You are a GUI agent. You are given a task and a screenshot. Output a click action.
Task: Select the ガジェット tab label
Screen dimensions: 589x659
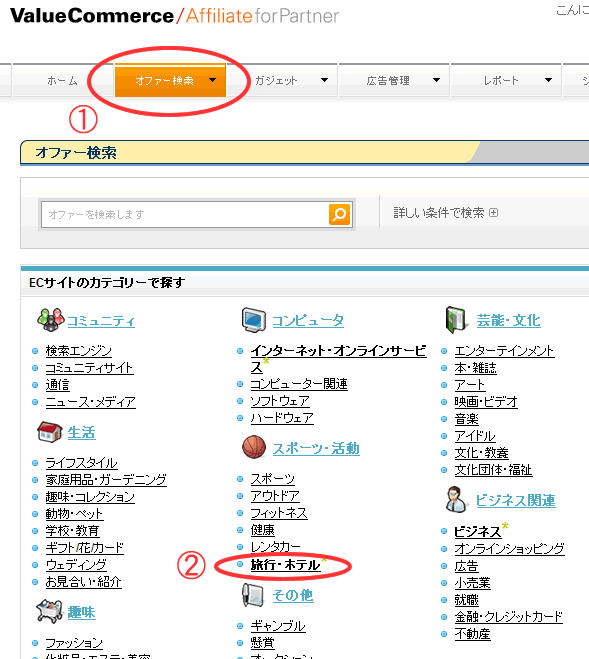276,80
